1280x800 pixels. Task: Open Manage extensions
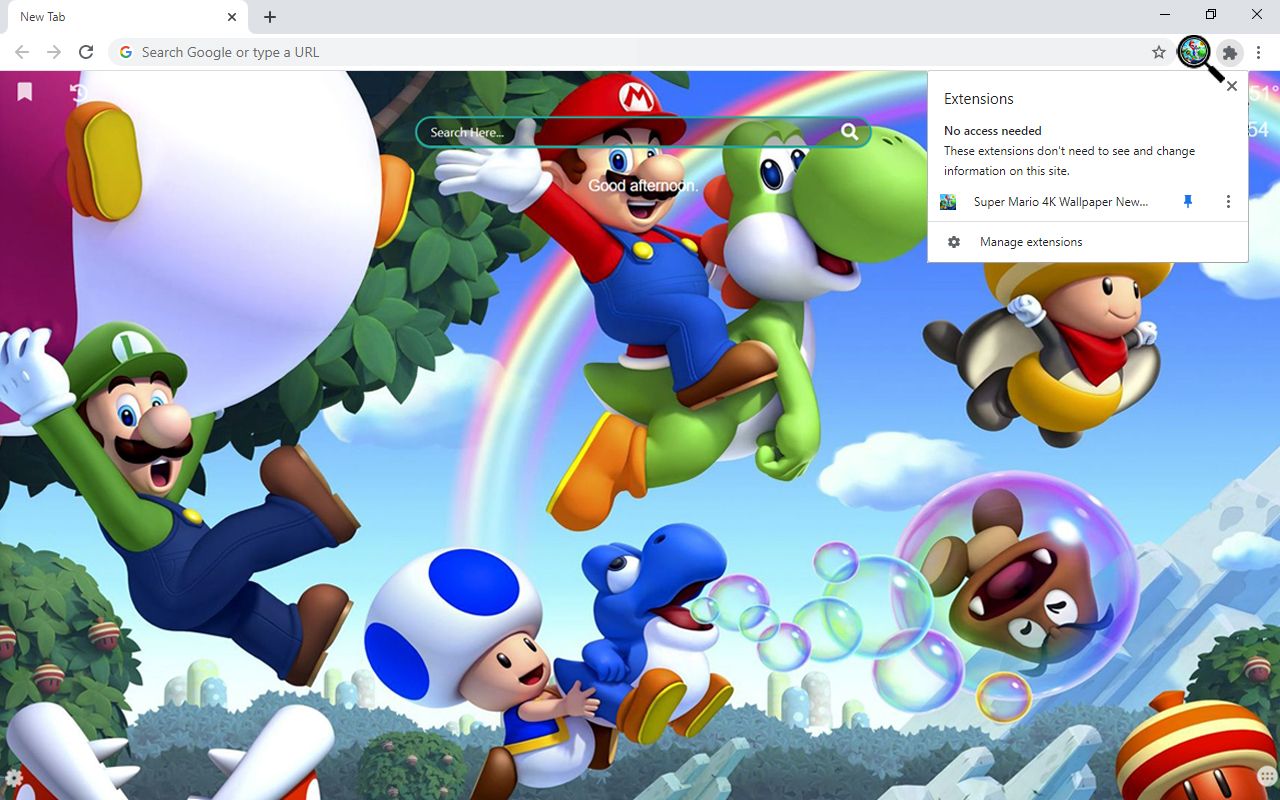pos(1030,241)
